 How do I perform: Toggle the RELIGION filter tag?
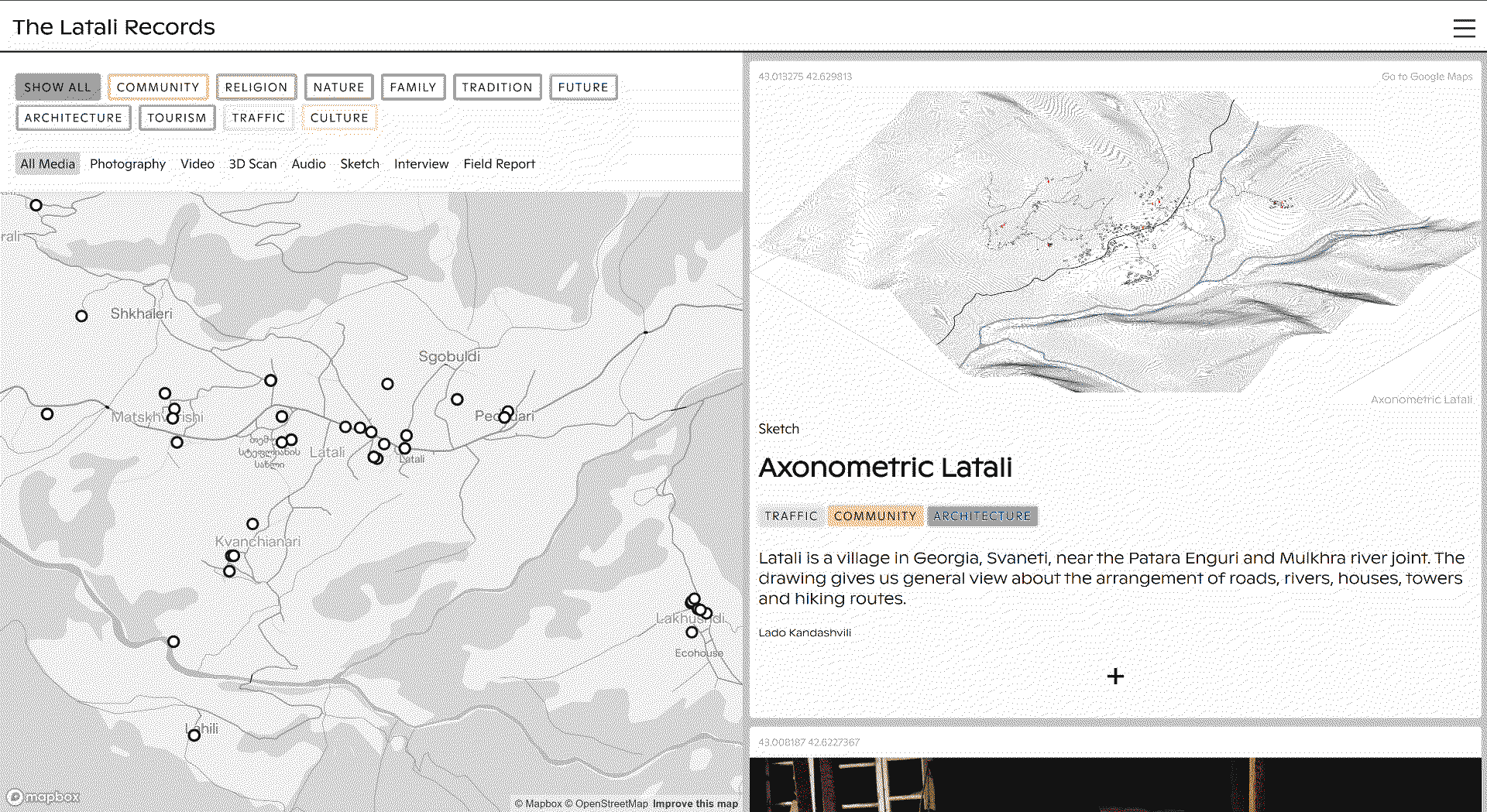click(256, 87)
